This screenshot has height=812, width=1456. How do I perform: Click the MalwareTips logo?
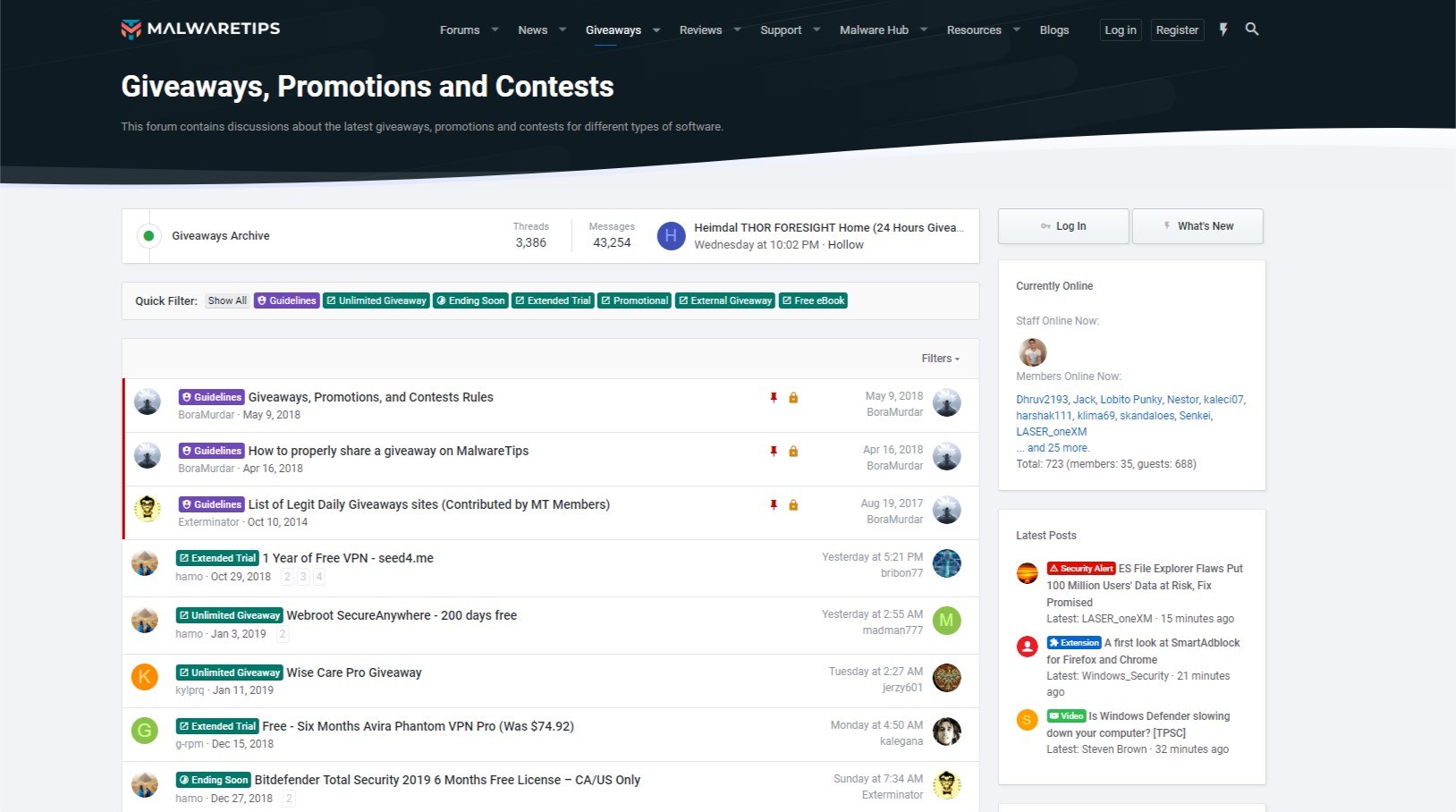(200, 29)
